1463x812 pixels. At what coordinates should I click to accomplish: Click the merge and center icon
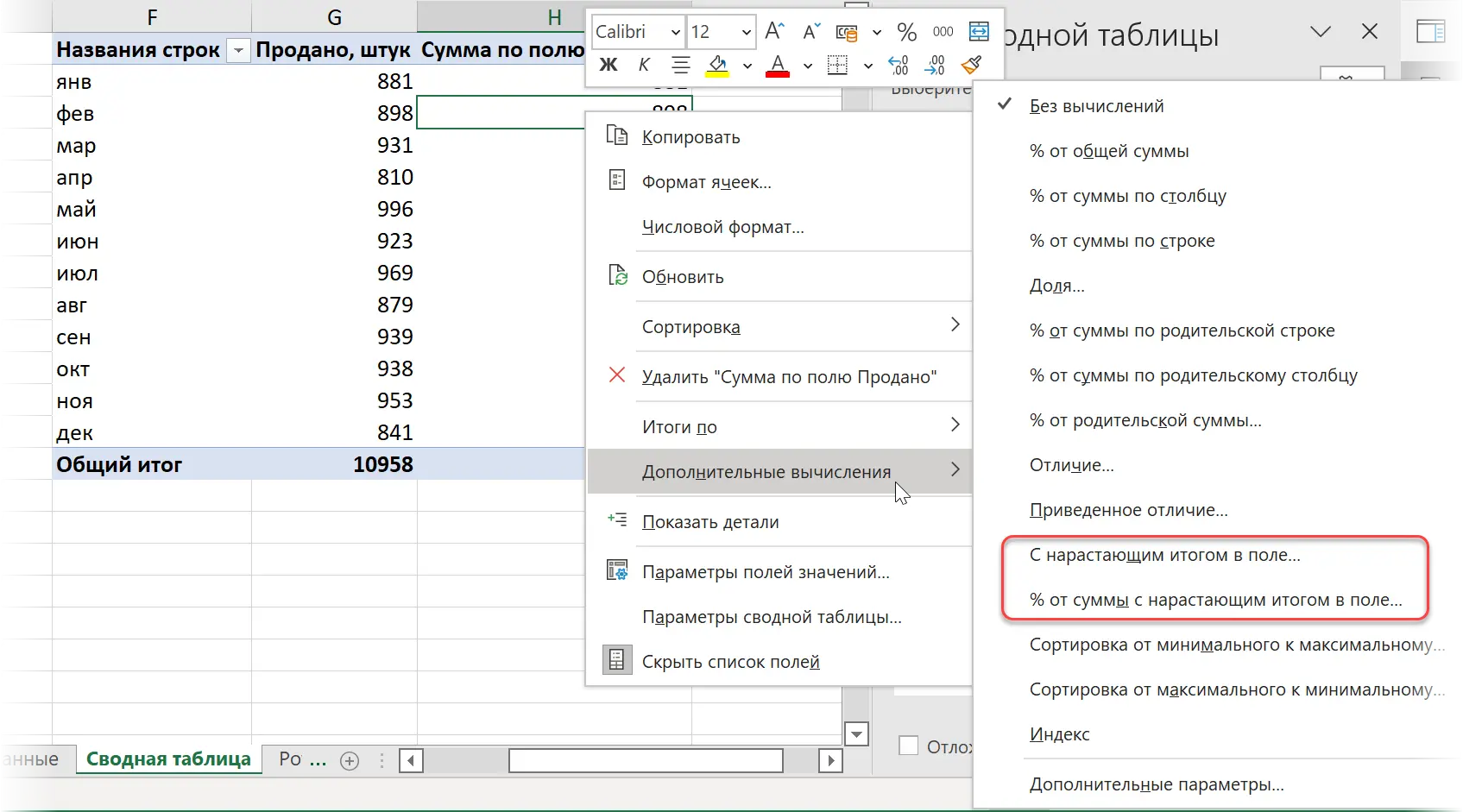click(979, 32)
